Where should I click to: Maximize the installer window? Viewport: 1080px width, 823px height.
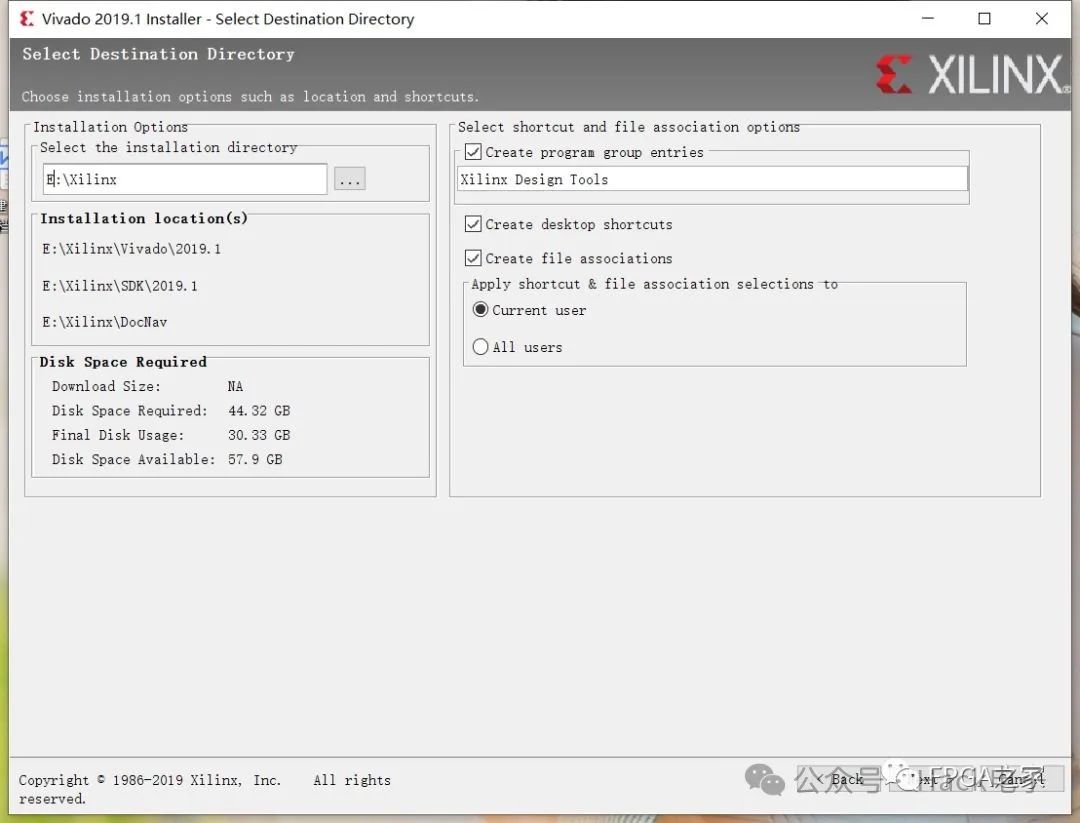point(984,19)
